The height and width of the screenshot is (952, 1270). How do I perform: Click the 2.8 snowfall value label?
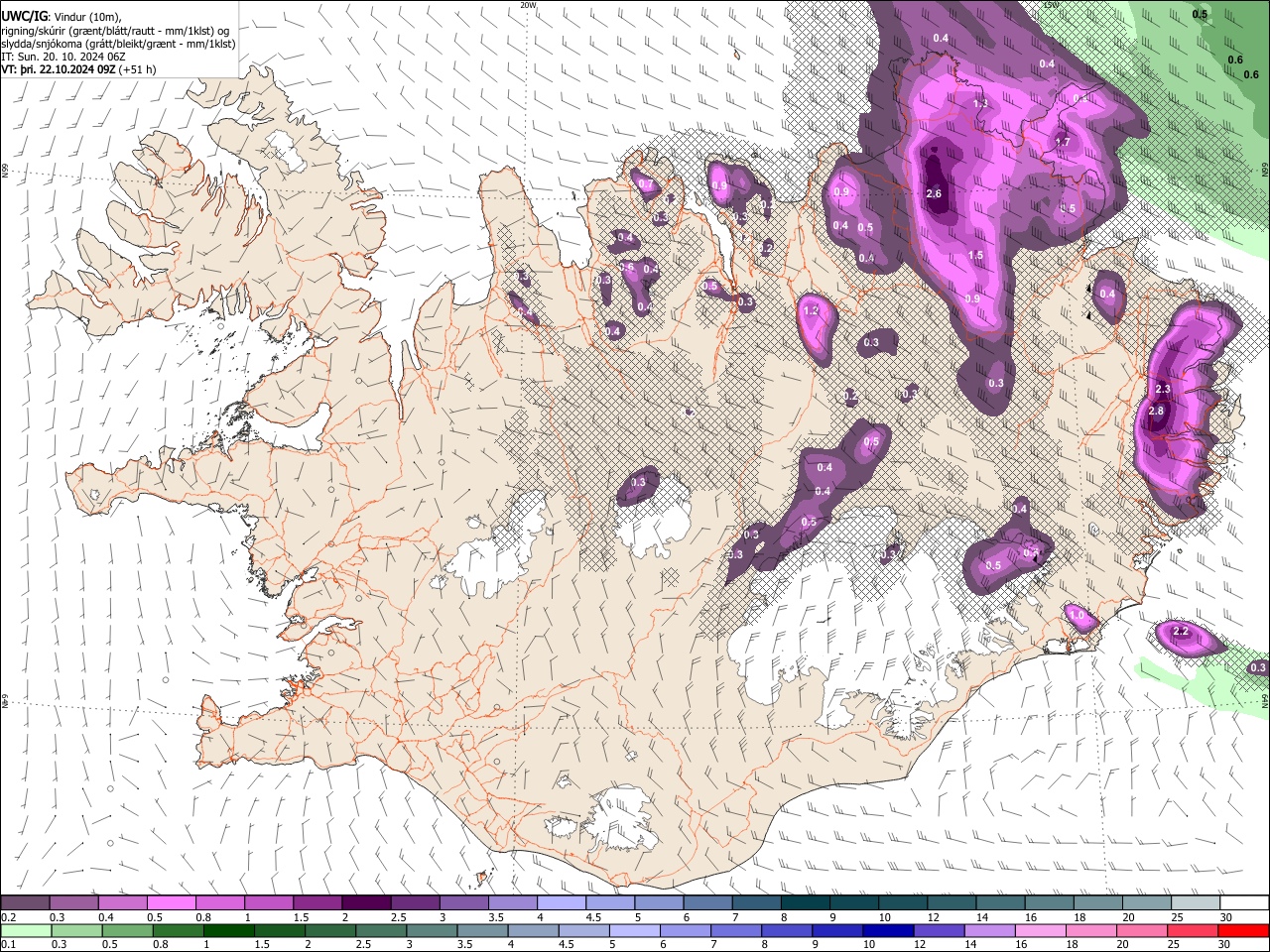click(1156, 412)
